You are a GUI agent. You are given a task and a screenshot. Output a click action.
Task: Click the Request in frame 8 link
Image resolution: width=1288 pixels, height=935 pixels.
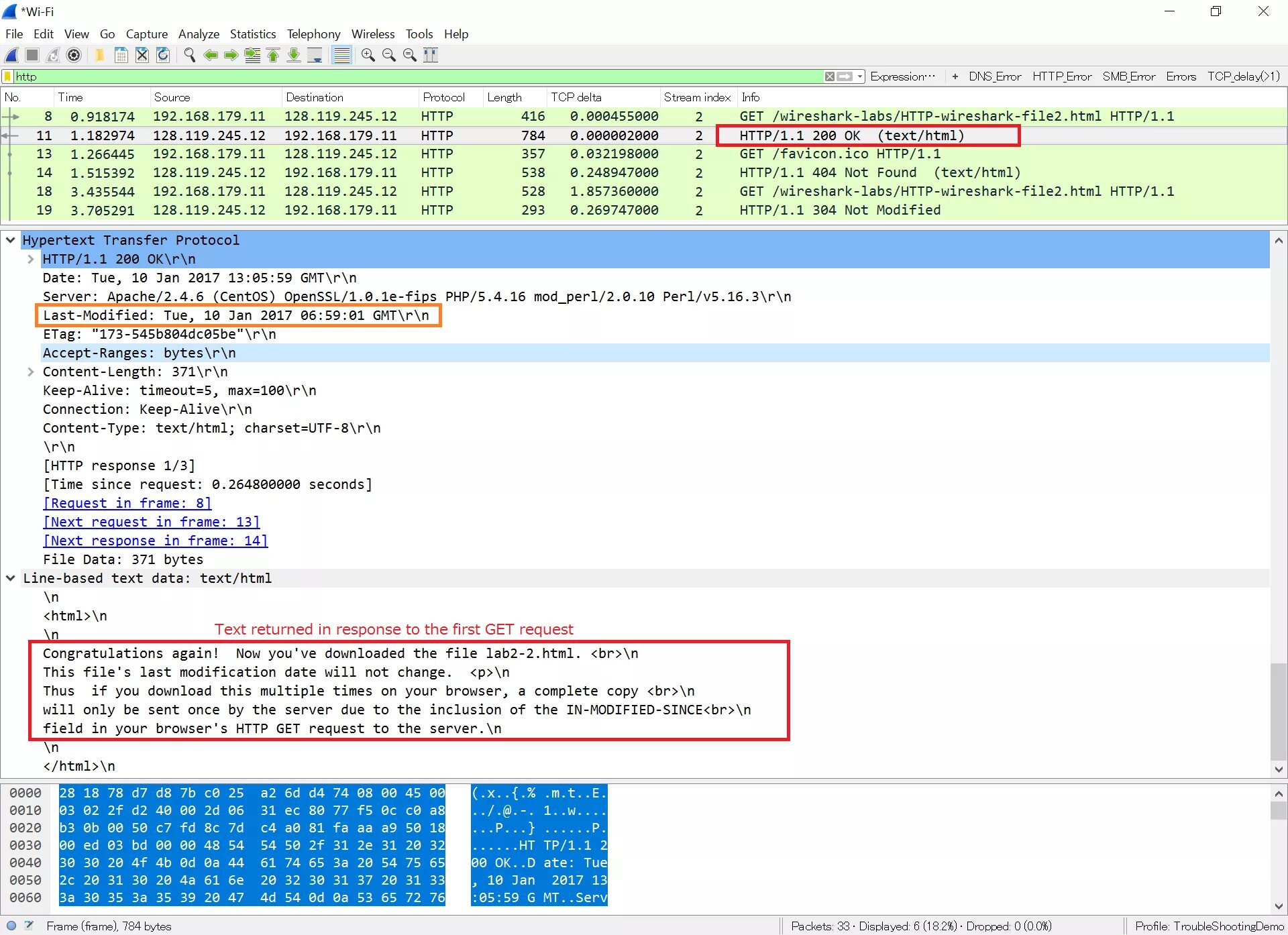tap(127, 503)
